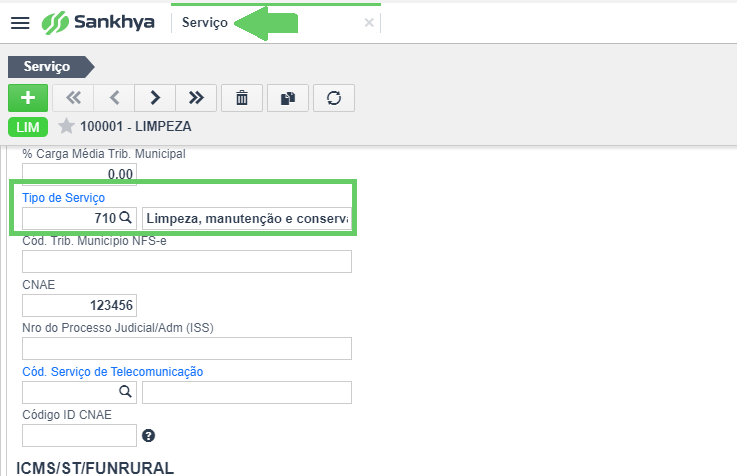737x476 pixels.
Task: Open Cód. Serviço de Telecomunicação link
Action: 113,372
